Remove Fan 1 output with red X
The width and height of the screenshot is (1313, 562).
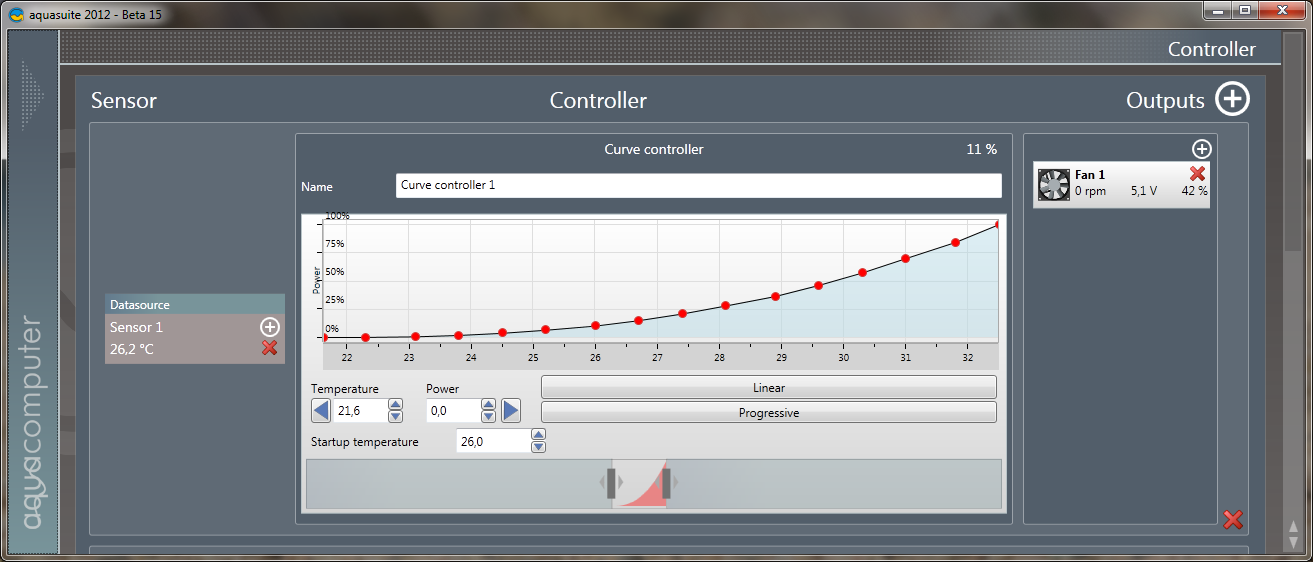(x=1197, y=173)
